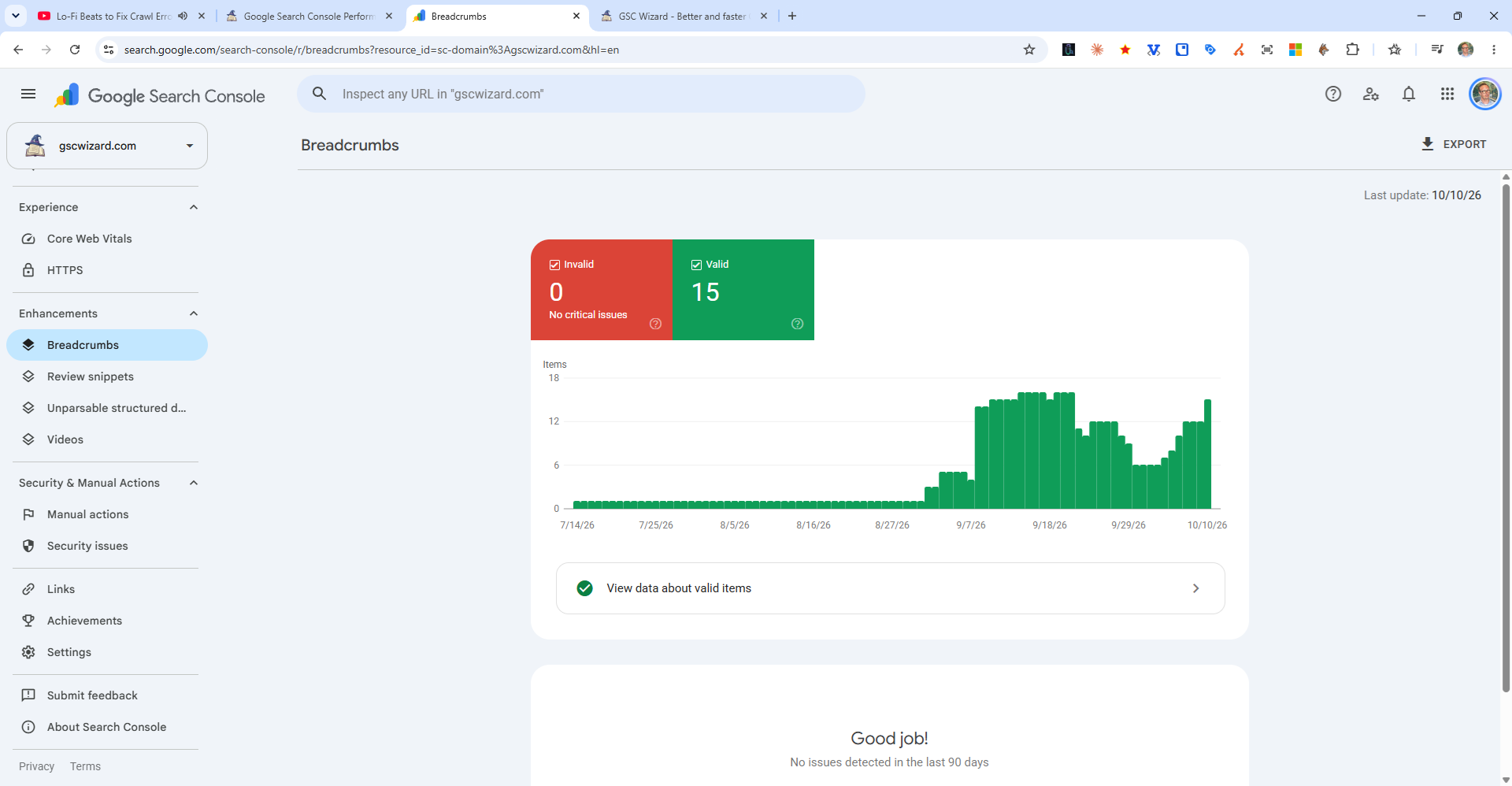Click the red Invalid status card
1512x786 pixels.
602,290
